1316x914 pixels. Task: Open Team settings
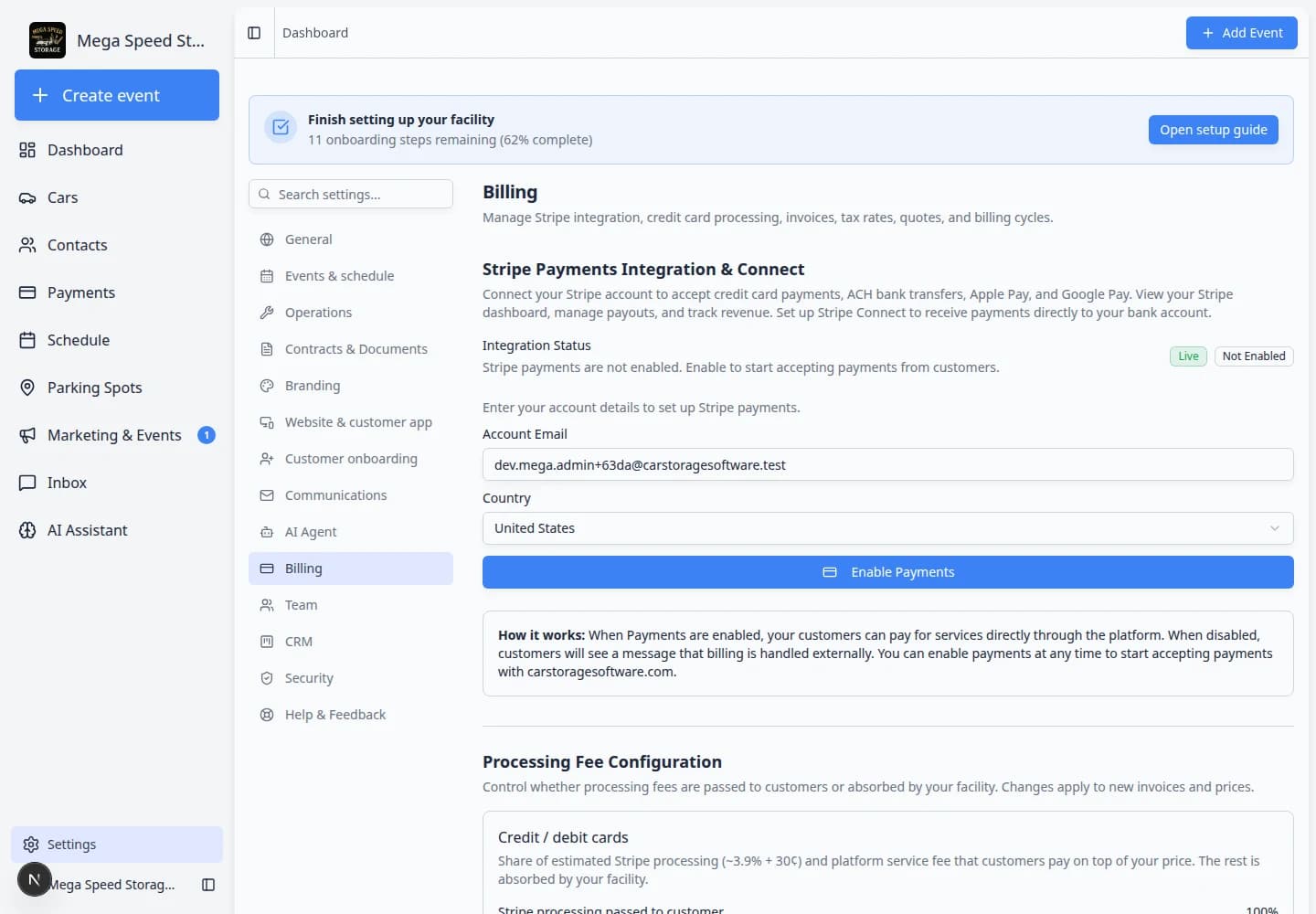351,605
